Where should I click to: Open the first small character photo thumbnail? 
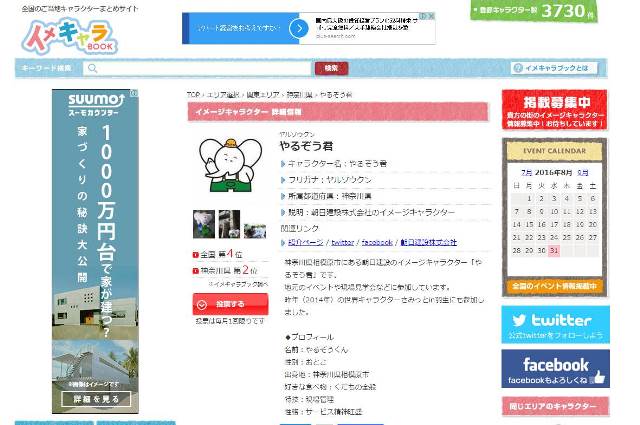coord(204,224)
